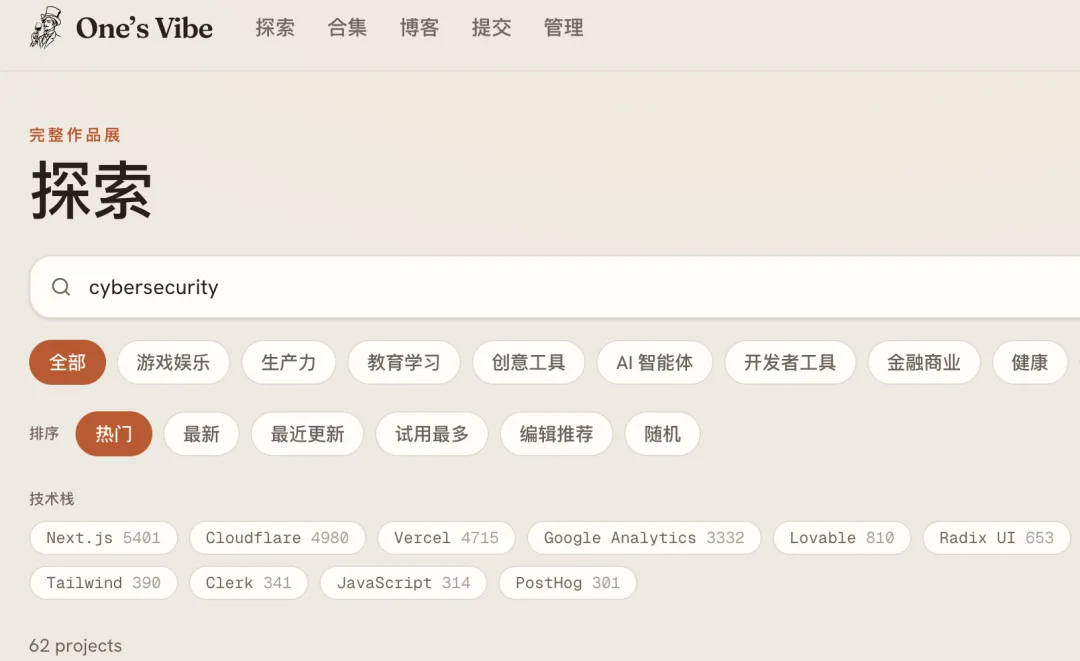Click the 完整作品展 subtitle text
This screenshot has width=1080, height=661.
click(75, 135)
